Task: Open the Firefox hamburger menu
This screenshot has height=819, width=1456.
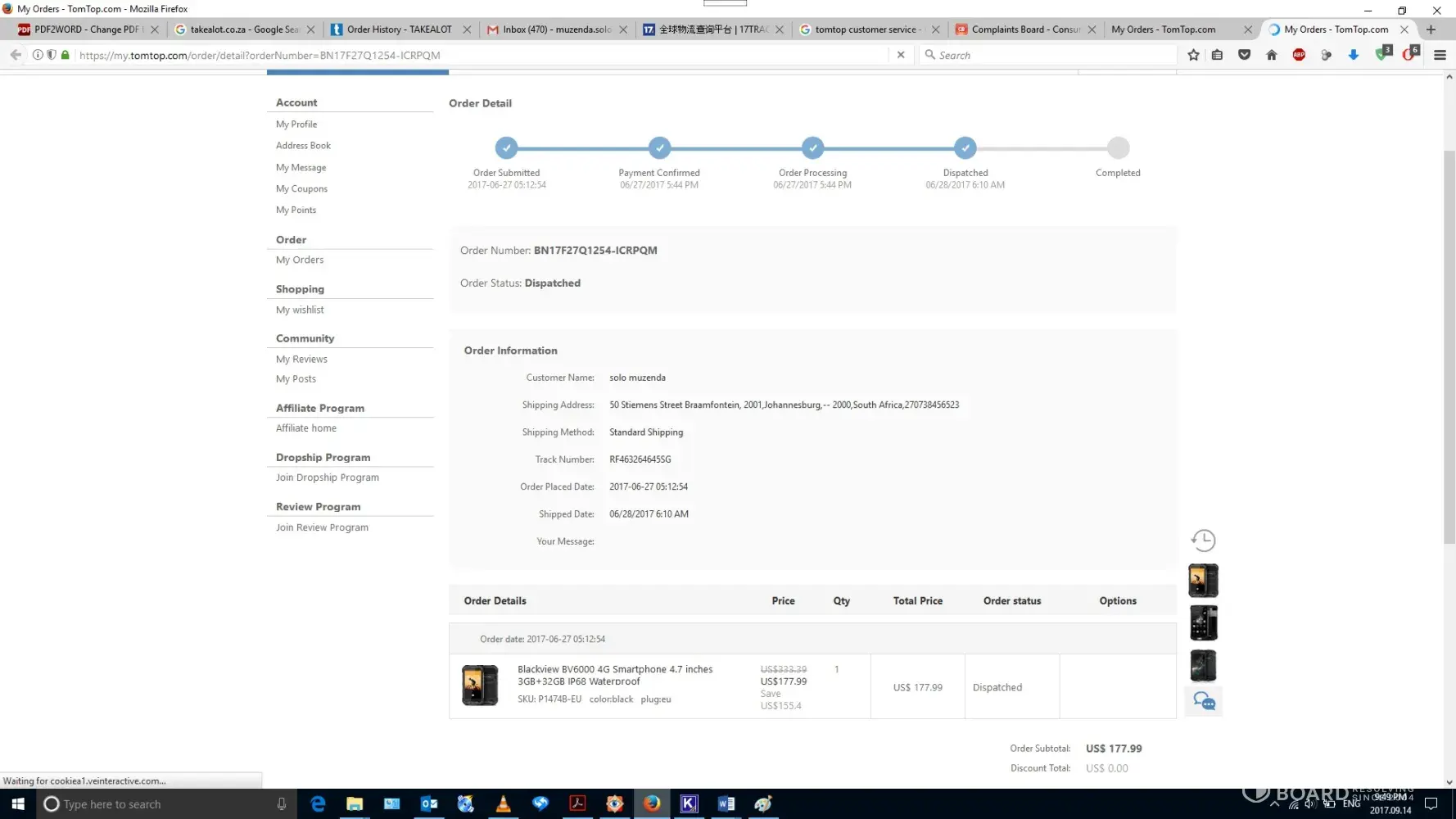Action: click(x=1440, y=55)
